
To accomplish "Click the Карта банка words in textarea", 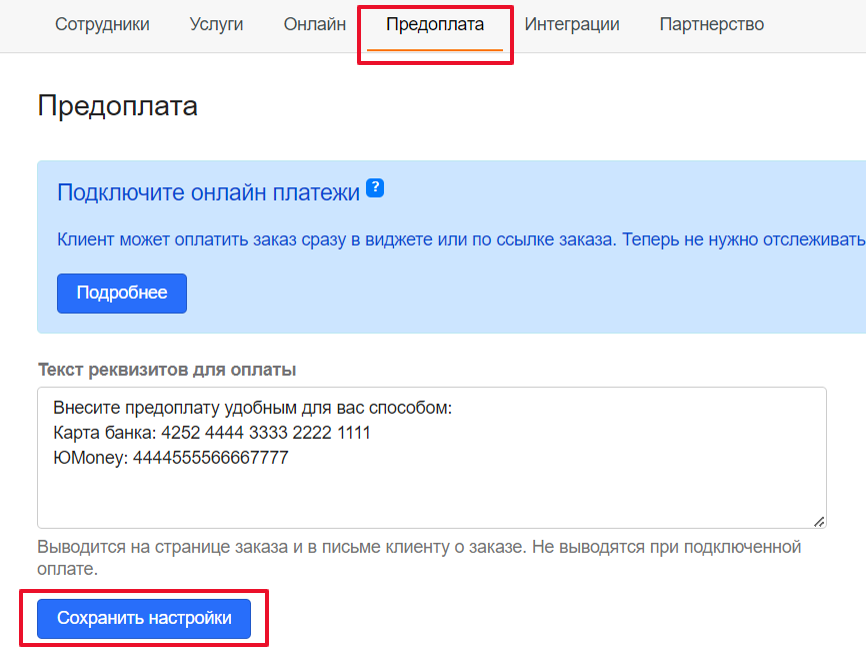I will click(103, 433).
